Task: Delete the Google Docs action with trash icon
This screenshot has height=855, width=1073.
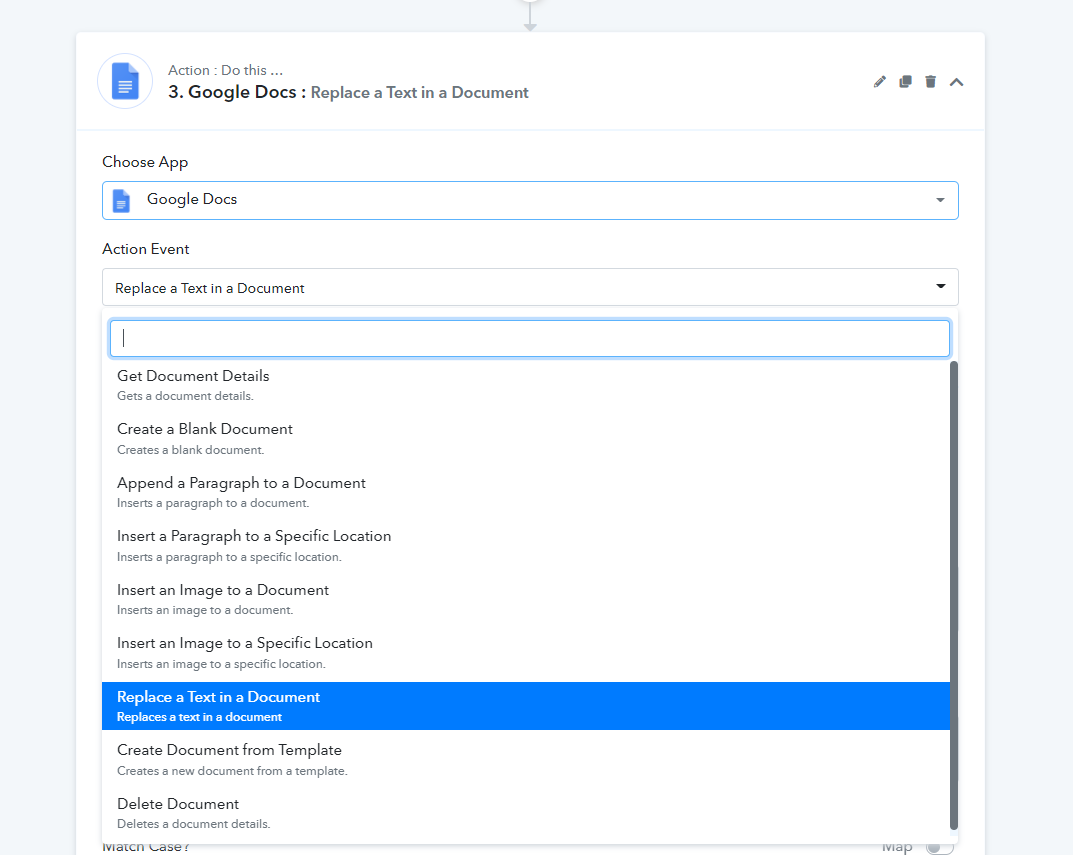Action: click(931, 82)
